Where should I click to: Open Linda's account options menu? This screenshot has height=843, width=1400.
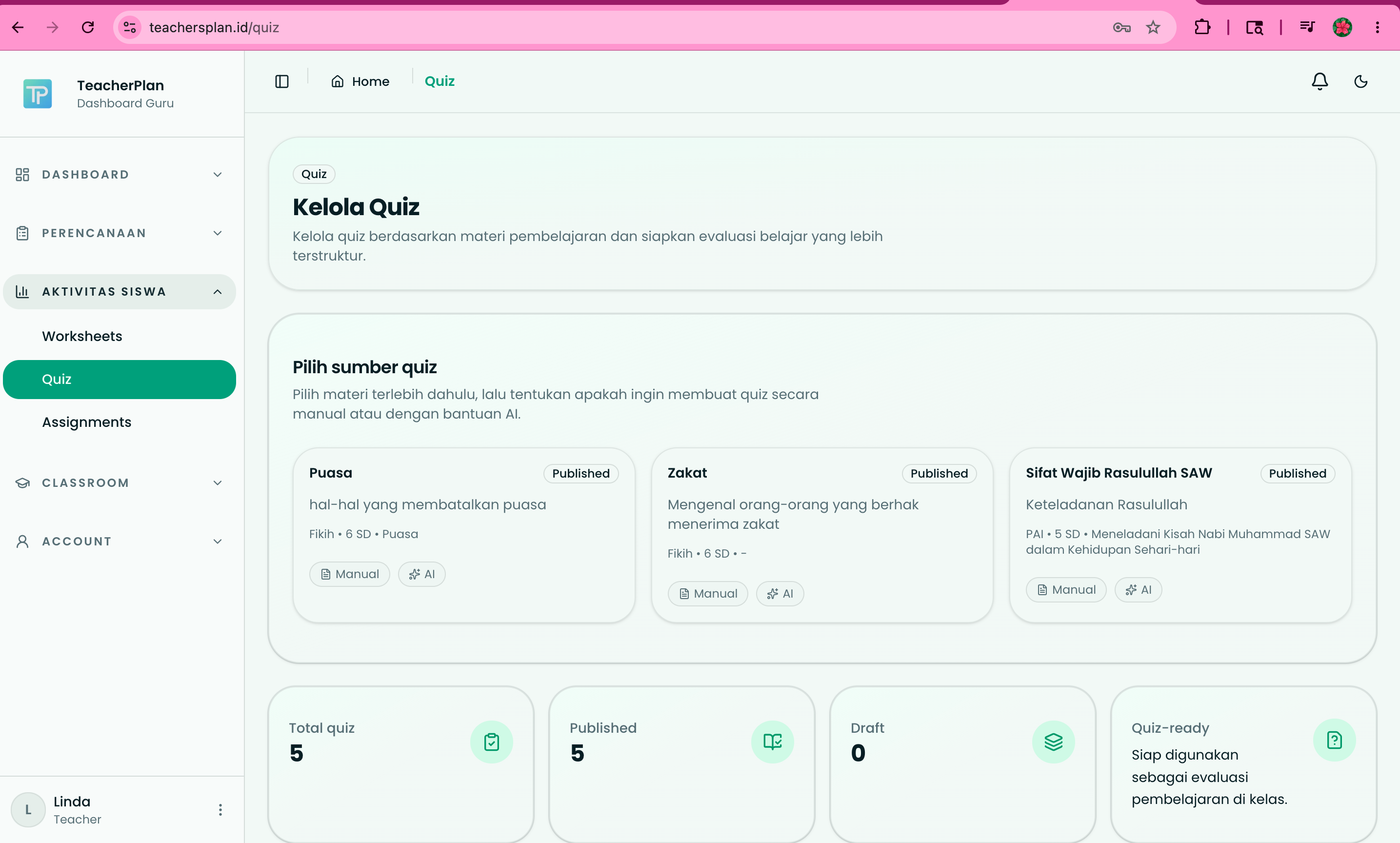220,809
